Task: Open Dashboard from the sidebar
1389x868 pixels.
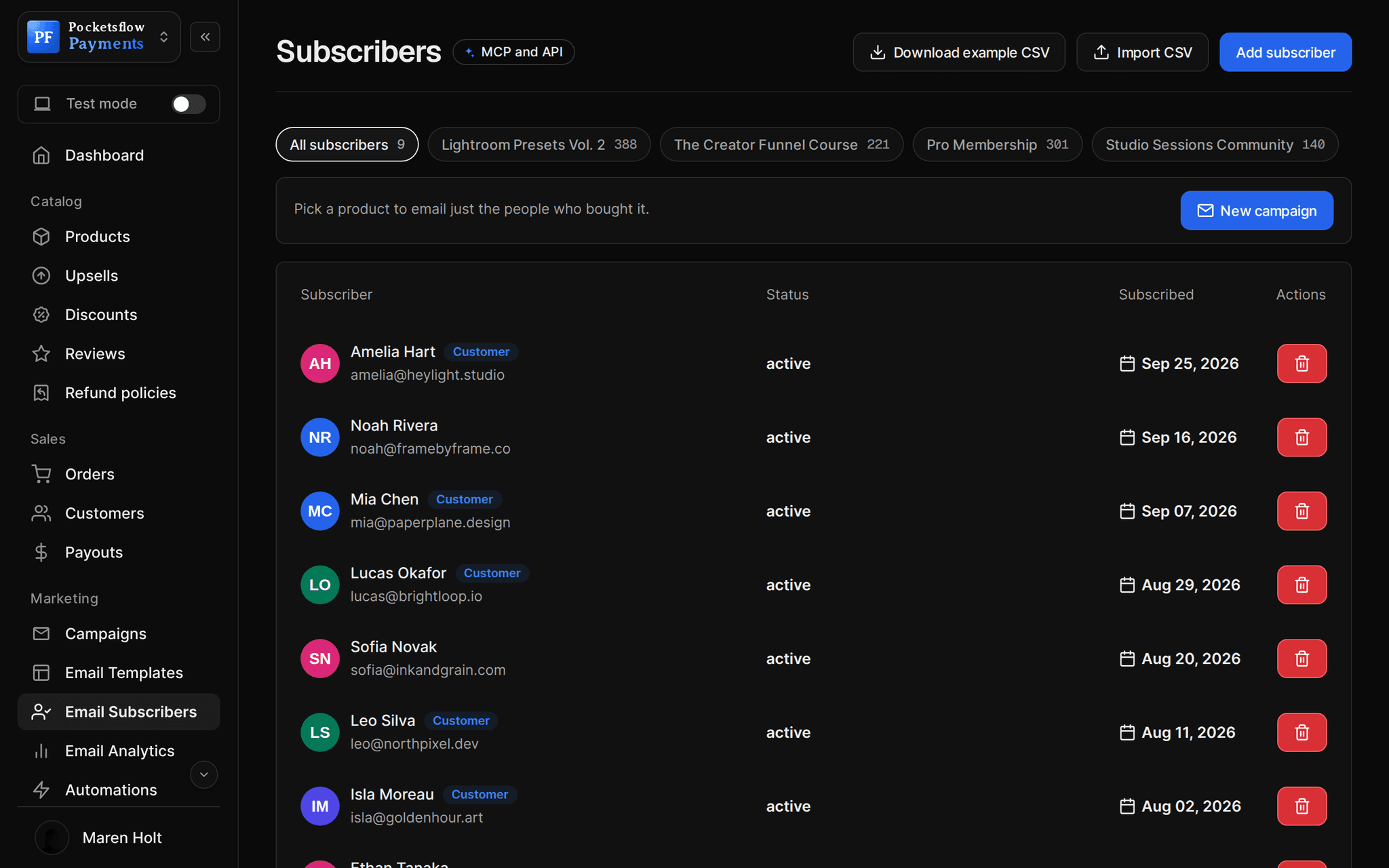Action: click(x=119, y=155)
